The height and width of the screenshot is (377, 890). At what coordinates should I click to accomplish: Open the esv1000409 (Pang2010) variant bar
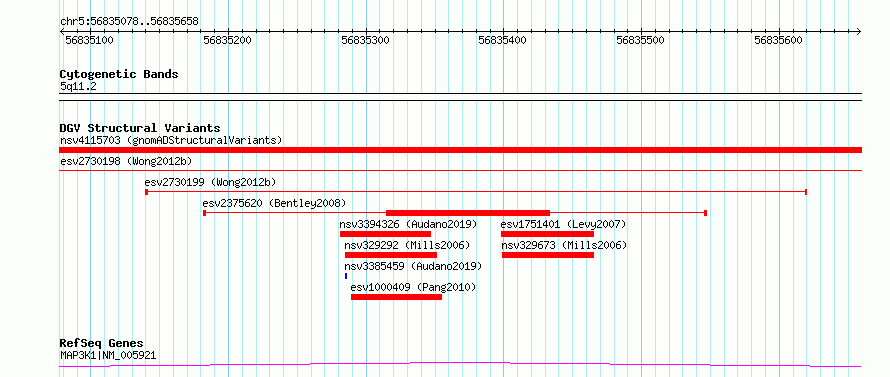click(396, 297)
